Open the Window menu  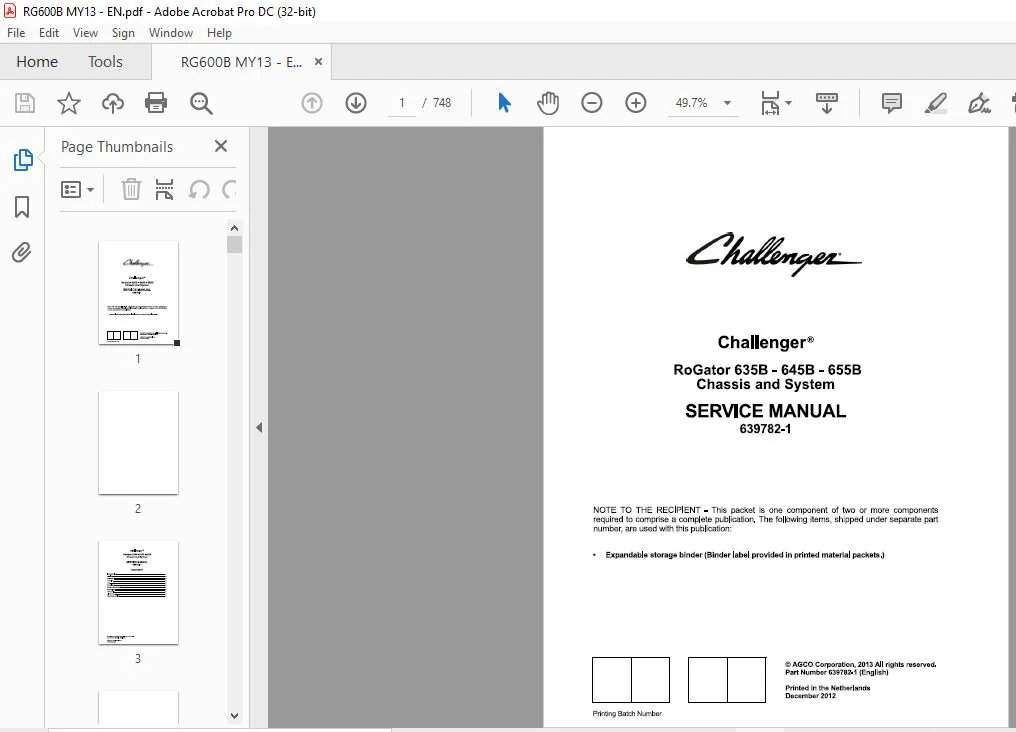click(170, 33)
